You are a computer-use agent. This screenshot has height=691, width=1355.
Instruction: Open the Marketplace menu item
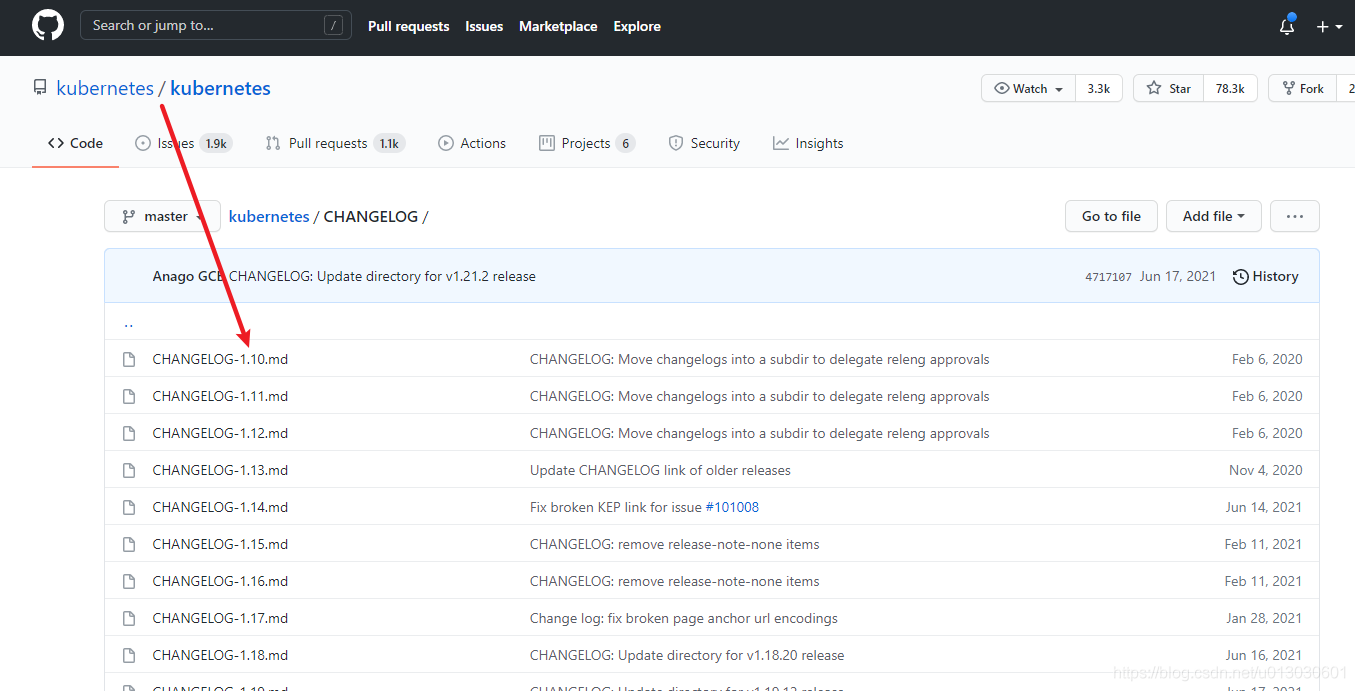pyautogui.click(x=558, y=26)
